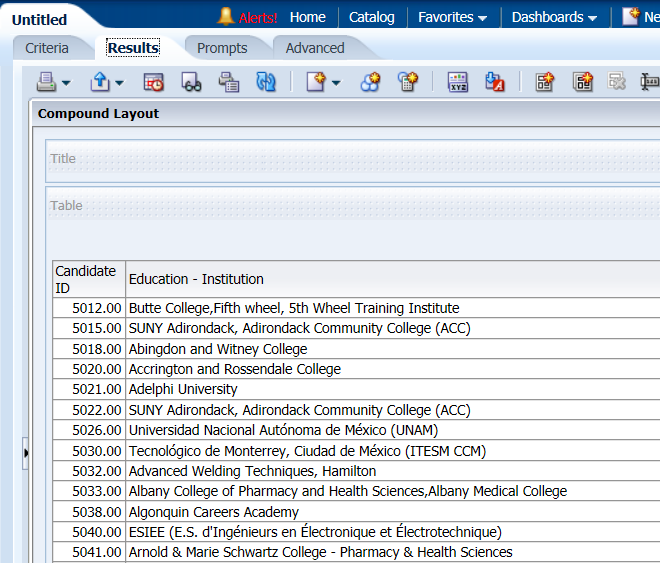
Task: Open Print and Export Options icon
Action: tap(229, 82)
